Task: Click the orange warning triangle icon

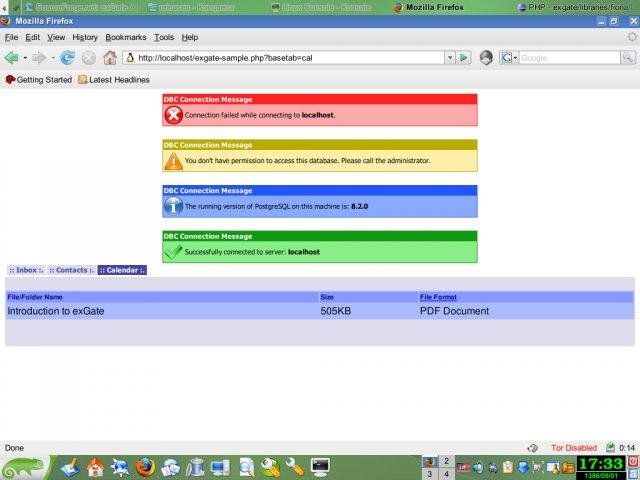Action: (x=173, y=161)
